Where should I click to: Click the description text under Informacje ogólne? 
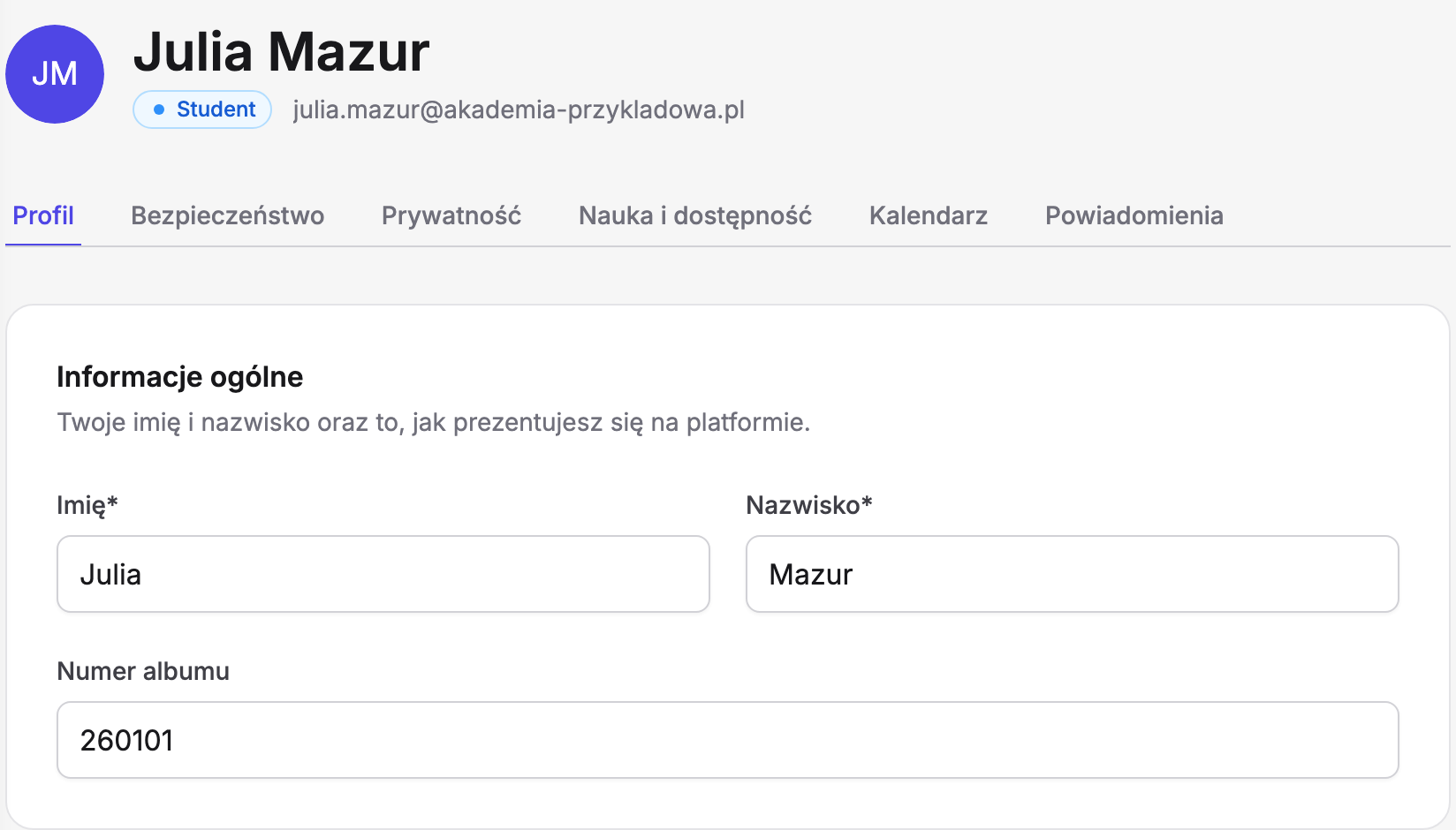tap(434, 422)
